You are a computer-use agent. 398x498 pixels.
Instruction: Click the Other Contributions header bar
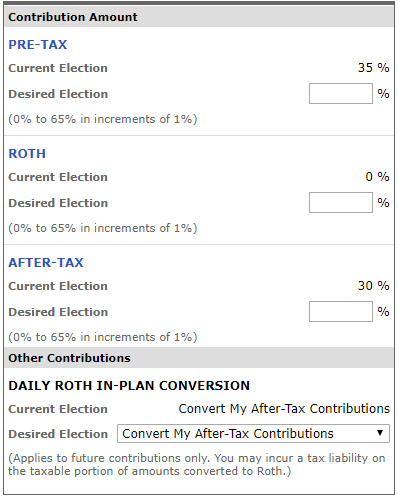[x=199, y=358]
